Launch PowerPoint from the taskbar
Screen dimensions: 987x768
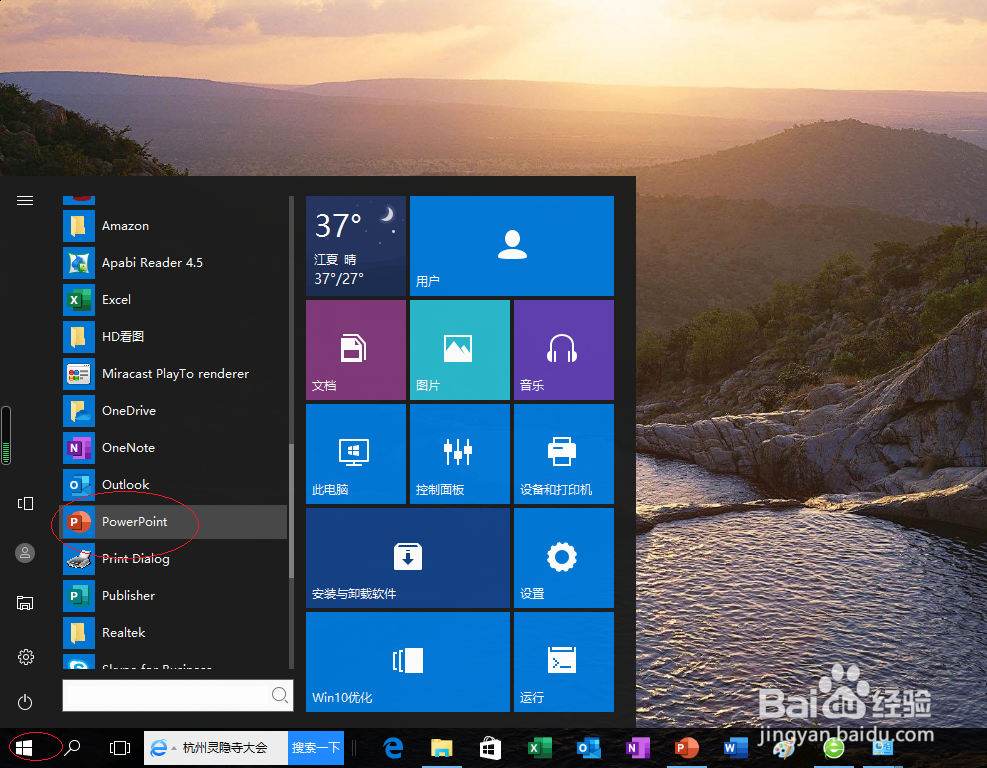click(x=686, y=748)
